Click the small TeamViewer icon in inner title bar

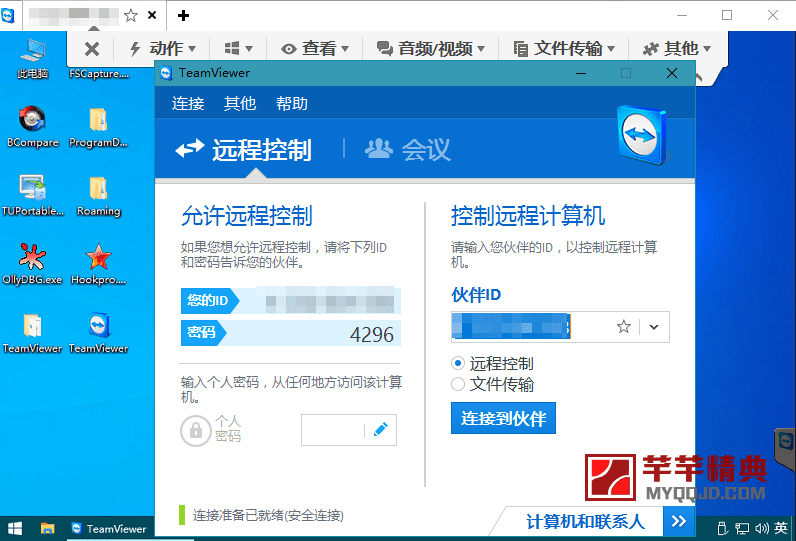click(166, 73)
